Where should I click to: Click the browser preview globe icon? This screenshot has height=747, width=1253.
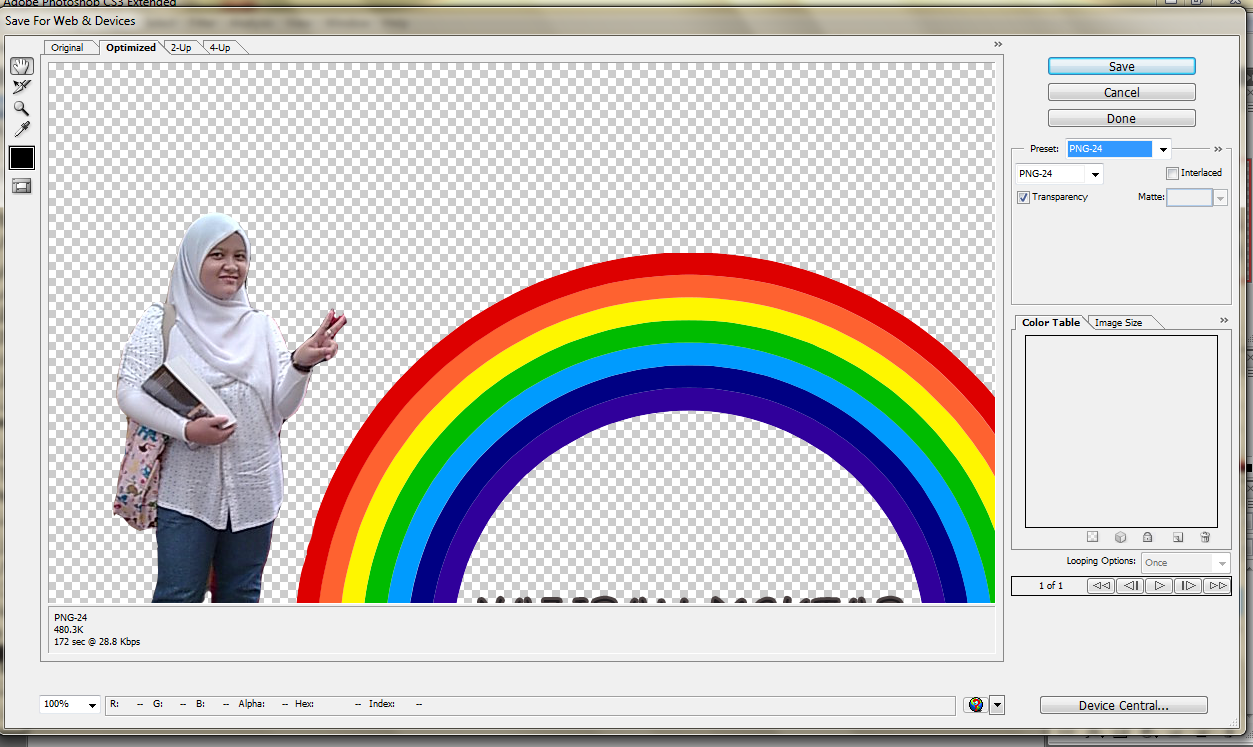click(974, 704)
